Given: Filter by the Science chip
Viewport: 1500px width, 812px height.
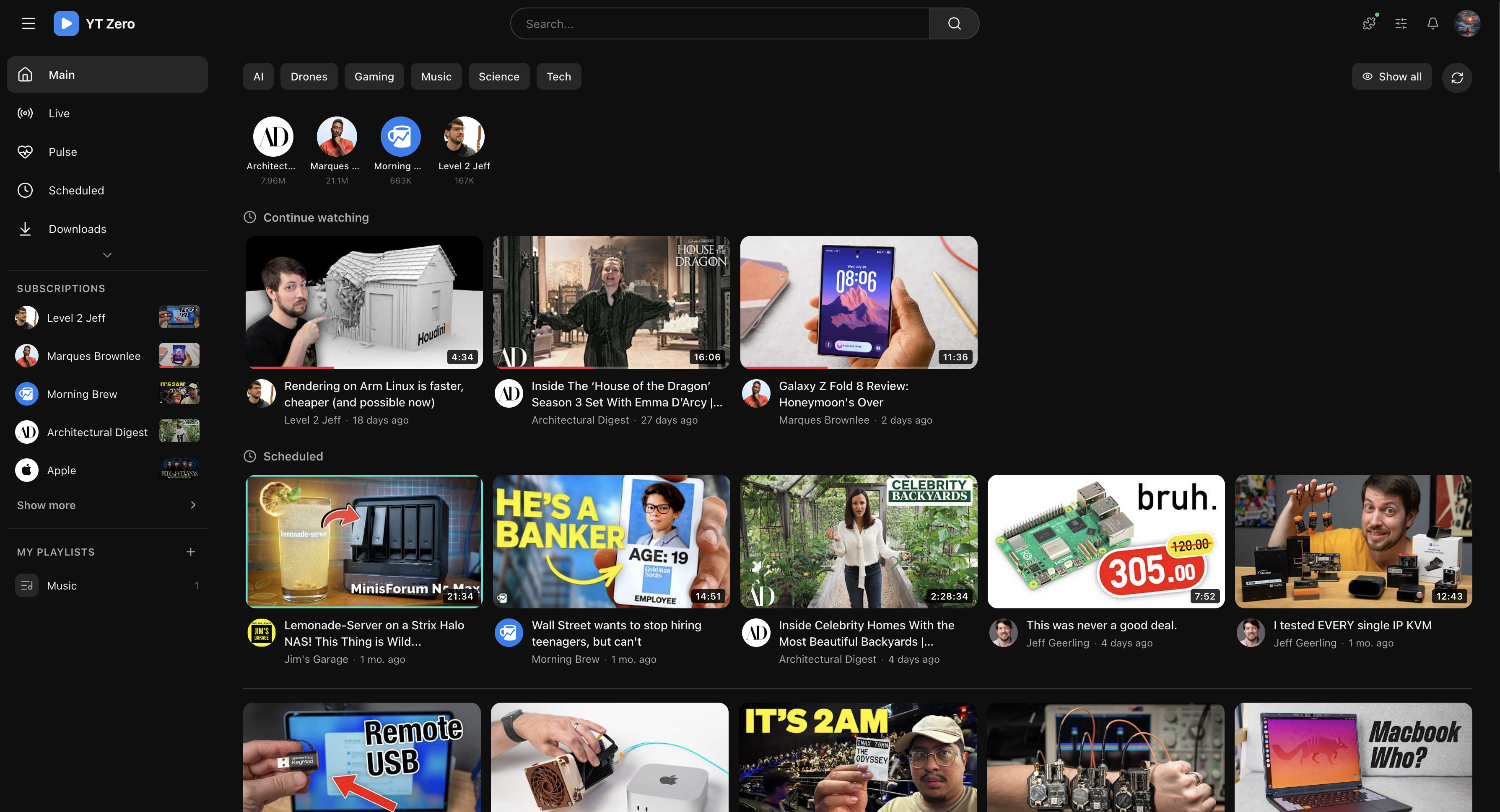Looking at the screenshot, I should [499, 76].
